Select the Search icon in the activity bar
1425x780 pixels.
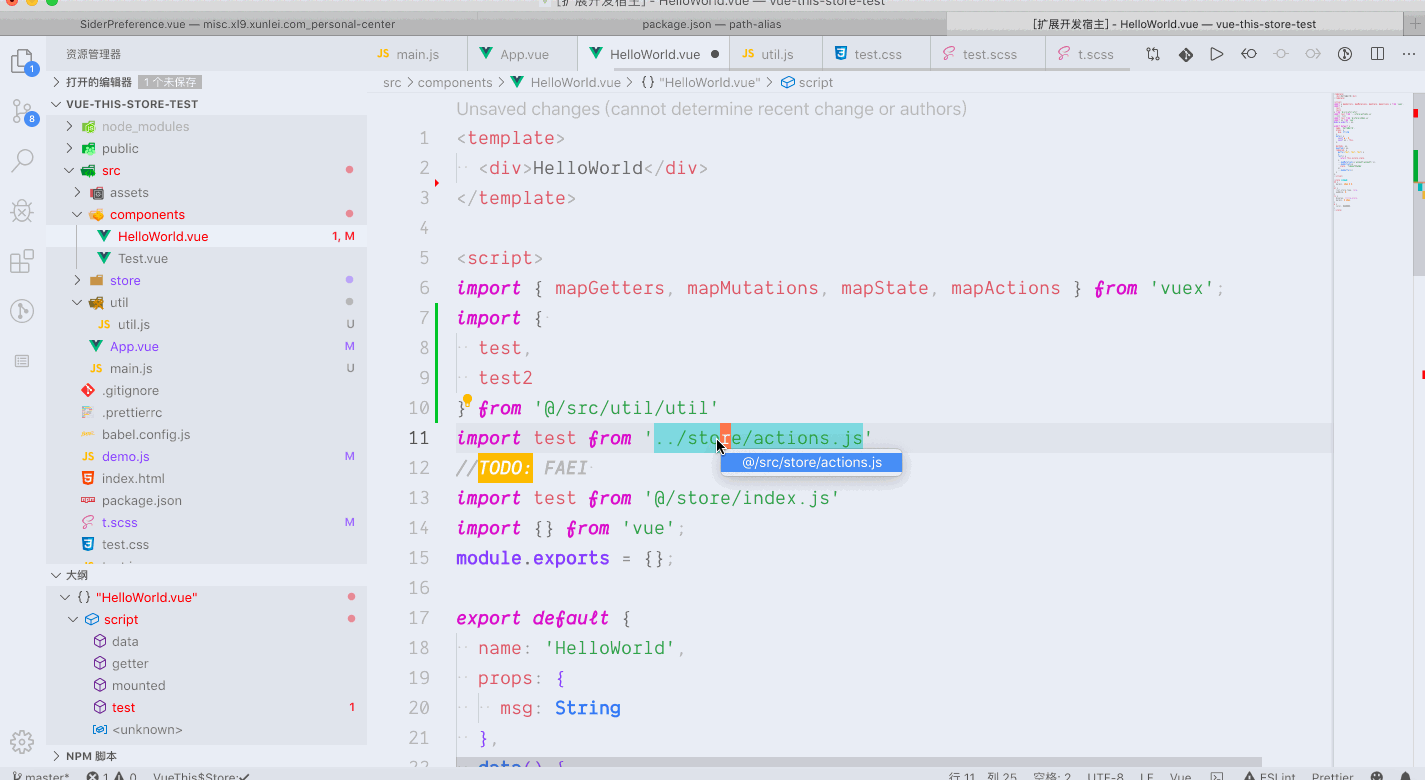(x=22, y=160)
